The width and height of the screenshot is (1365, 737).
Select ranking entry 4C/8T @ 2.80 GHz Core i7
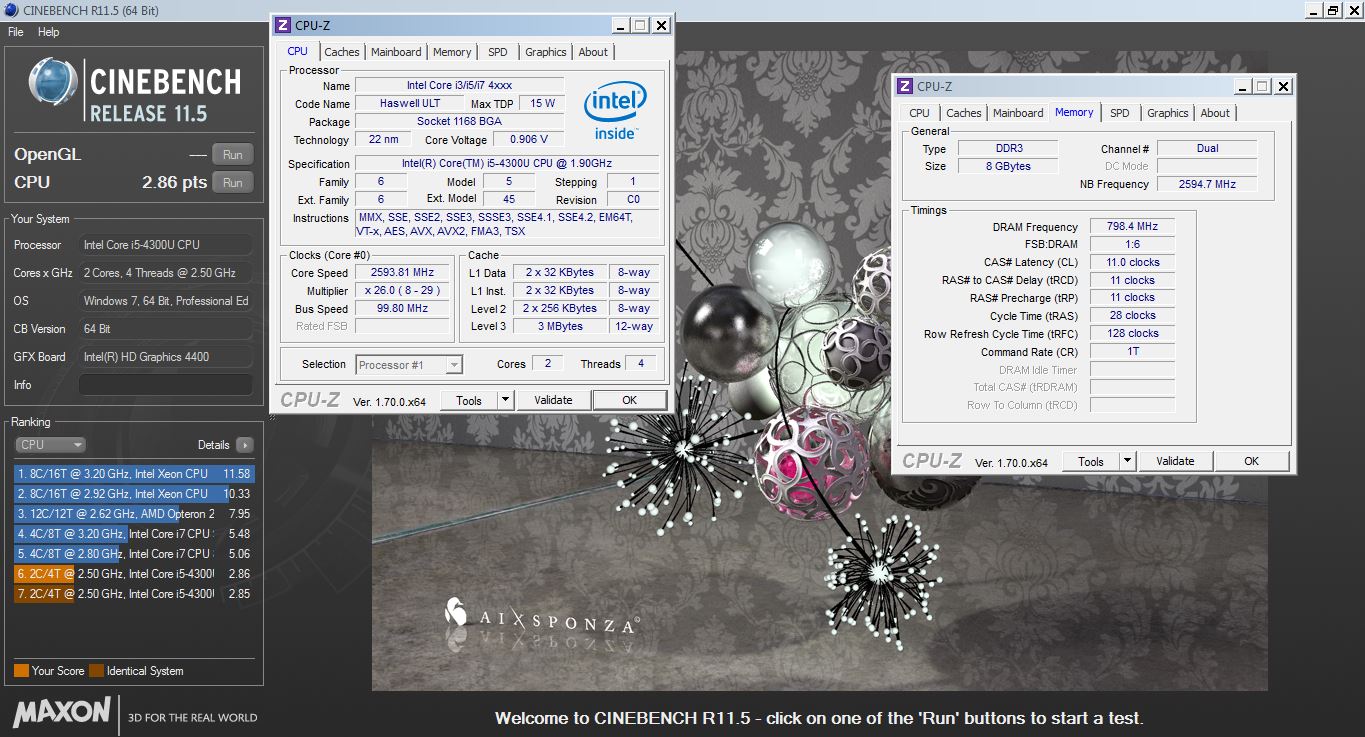coord(134,554)
